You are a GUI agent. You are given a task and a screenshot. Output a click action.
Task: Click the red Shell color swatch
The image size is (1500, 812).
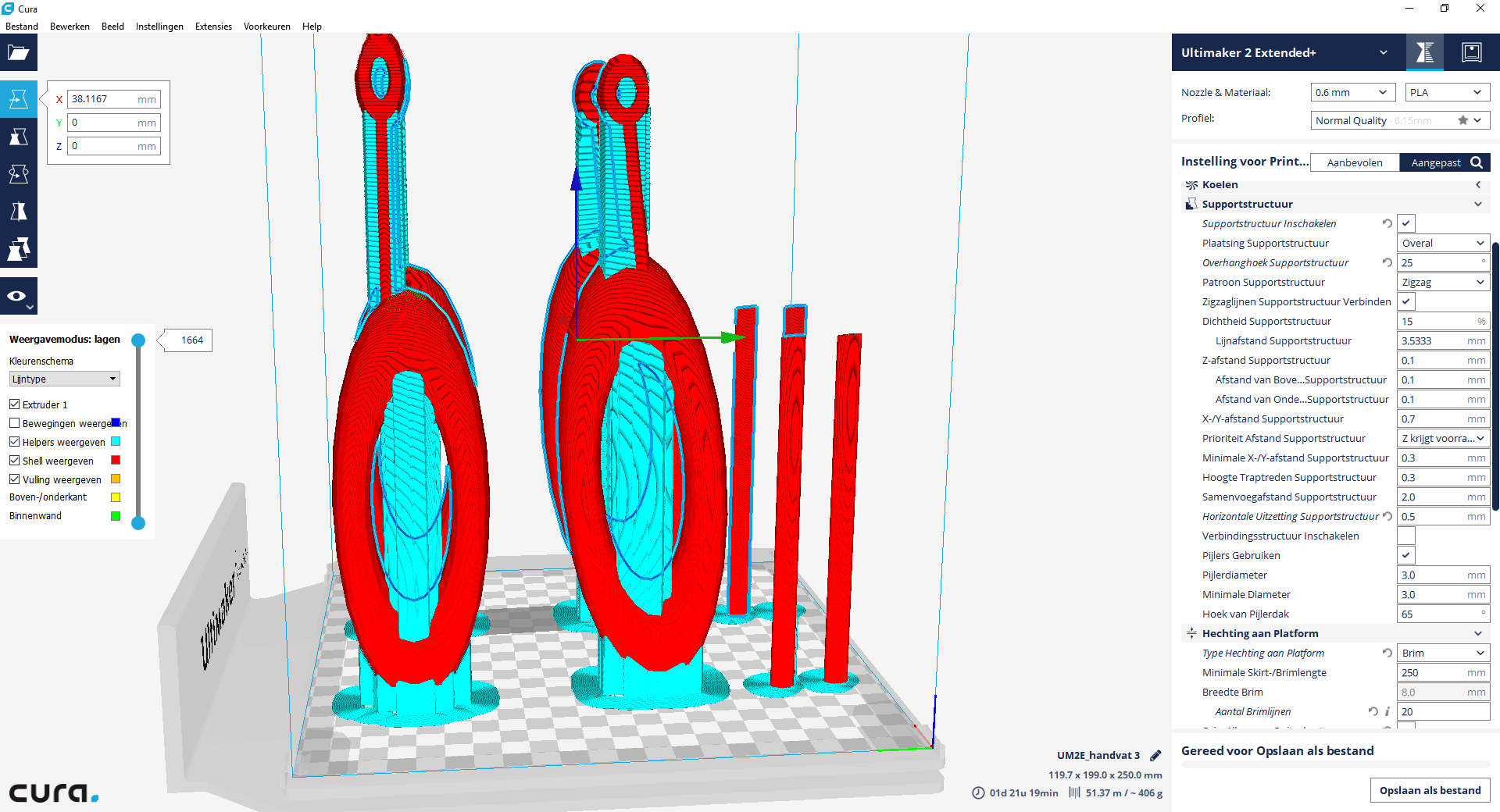coord(116,460)
